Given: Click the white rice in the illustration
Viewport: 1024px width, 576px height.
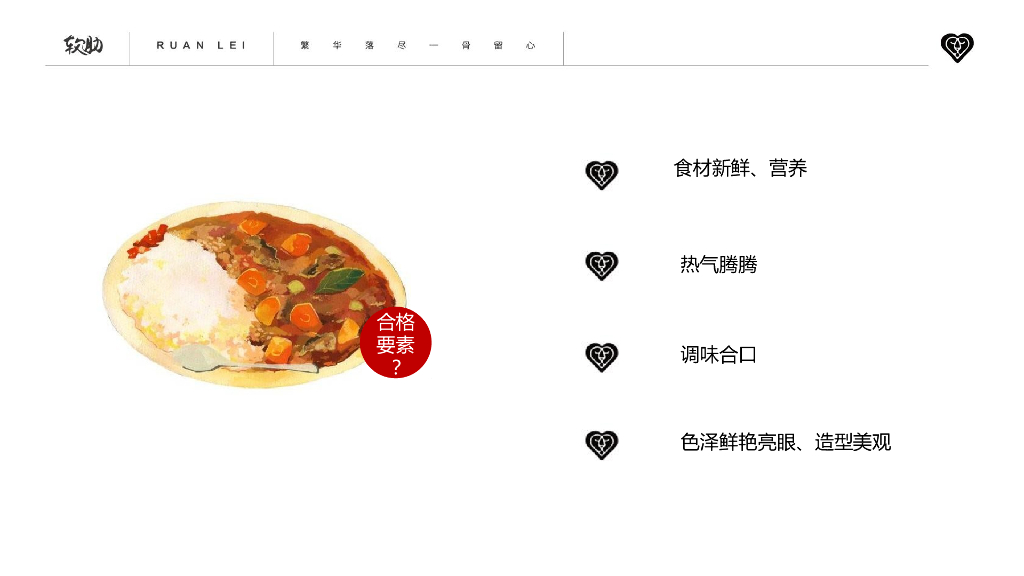Looking at the screenshot, I should tap(175, 287).
